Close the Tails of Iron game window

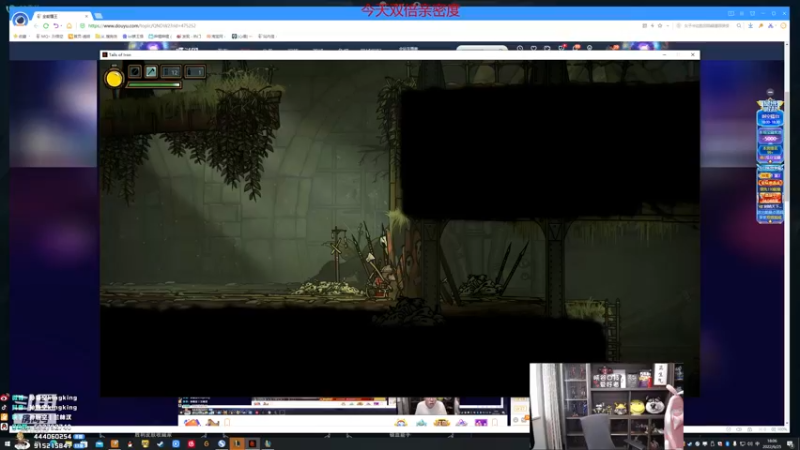(692, 55)
